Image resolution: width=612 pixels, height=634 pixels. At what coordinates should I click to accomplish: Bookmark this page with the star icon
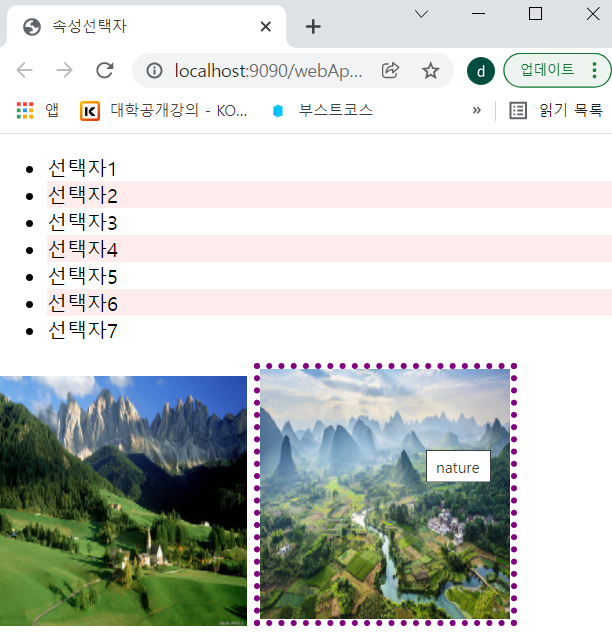point(431,71)
